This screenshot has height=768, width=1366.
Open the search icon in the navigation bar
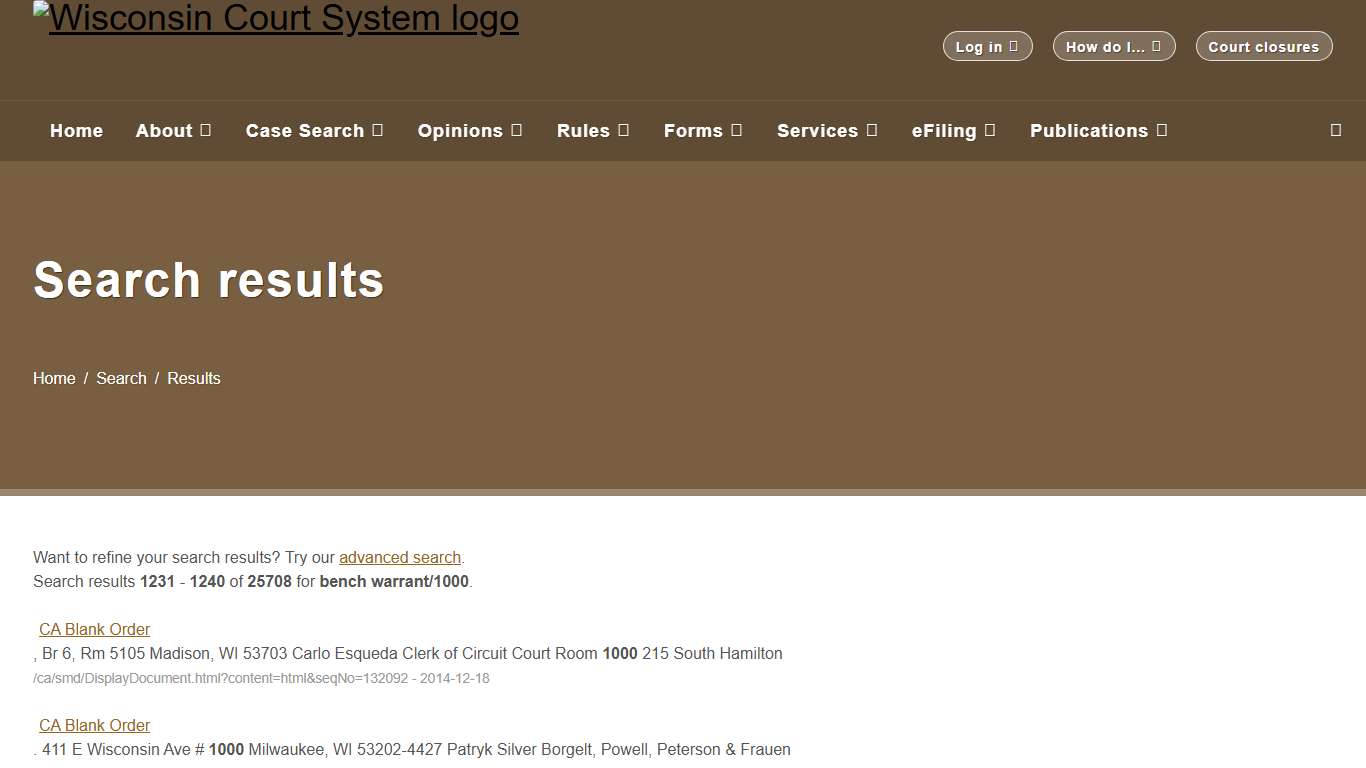1335,130
